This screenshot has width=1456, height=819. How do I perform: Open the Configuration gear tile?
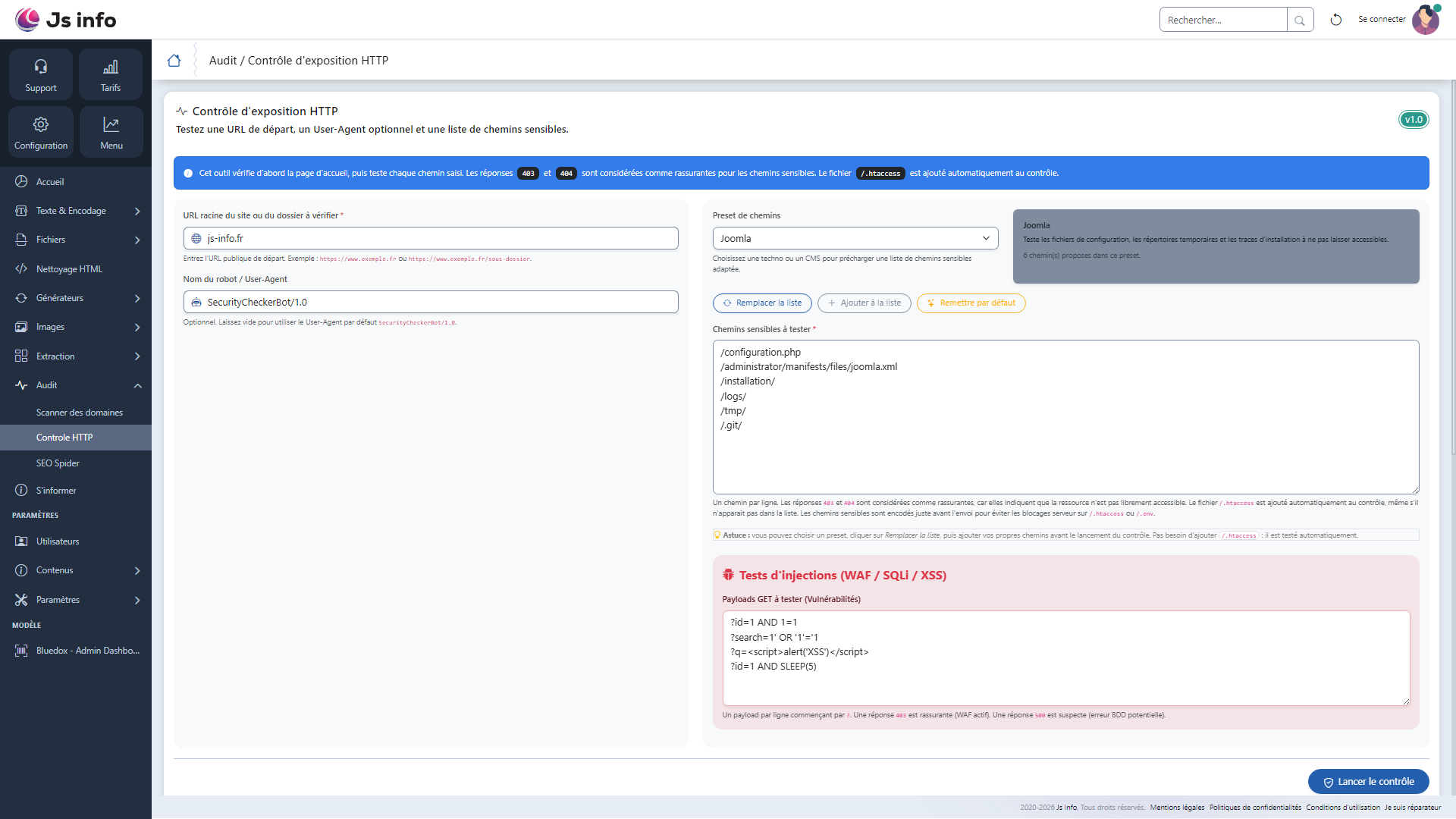click(x=41, y=132)
